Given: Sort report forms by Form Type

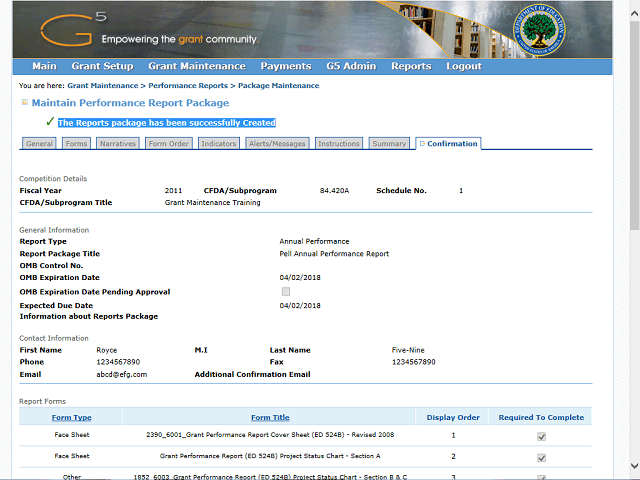Looking at the screenshot, I should coord(71,418).
